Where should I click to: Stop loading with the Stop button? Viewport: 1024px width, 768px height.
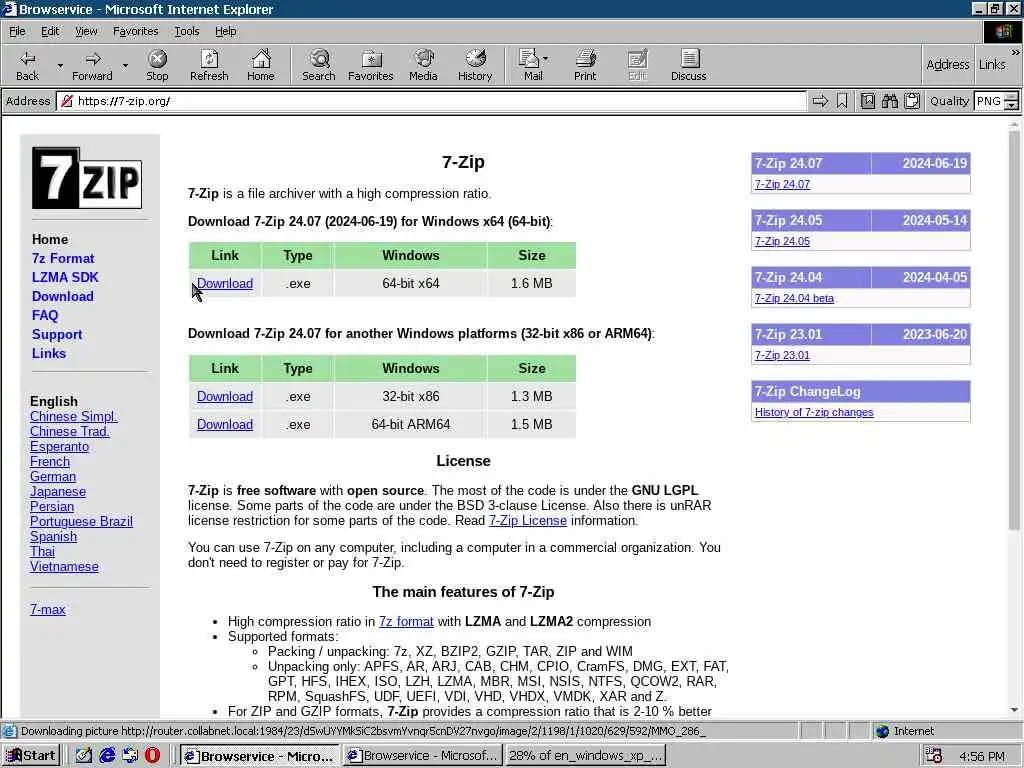click(157, 65)
